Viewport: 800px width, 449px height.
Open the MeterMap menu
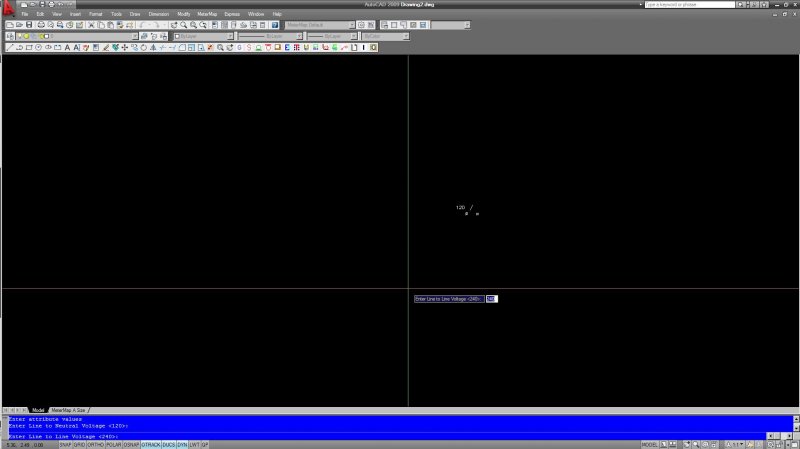207,14
